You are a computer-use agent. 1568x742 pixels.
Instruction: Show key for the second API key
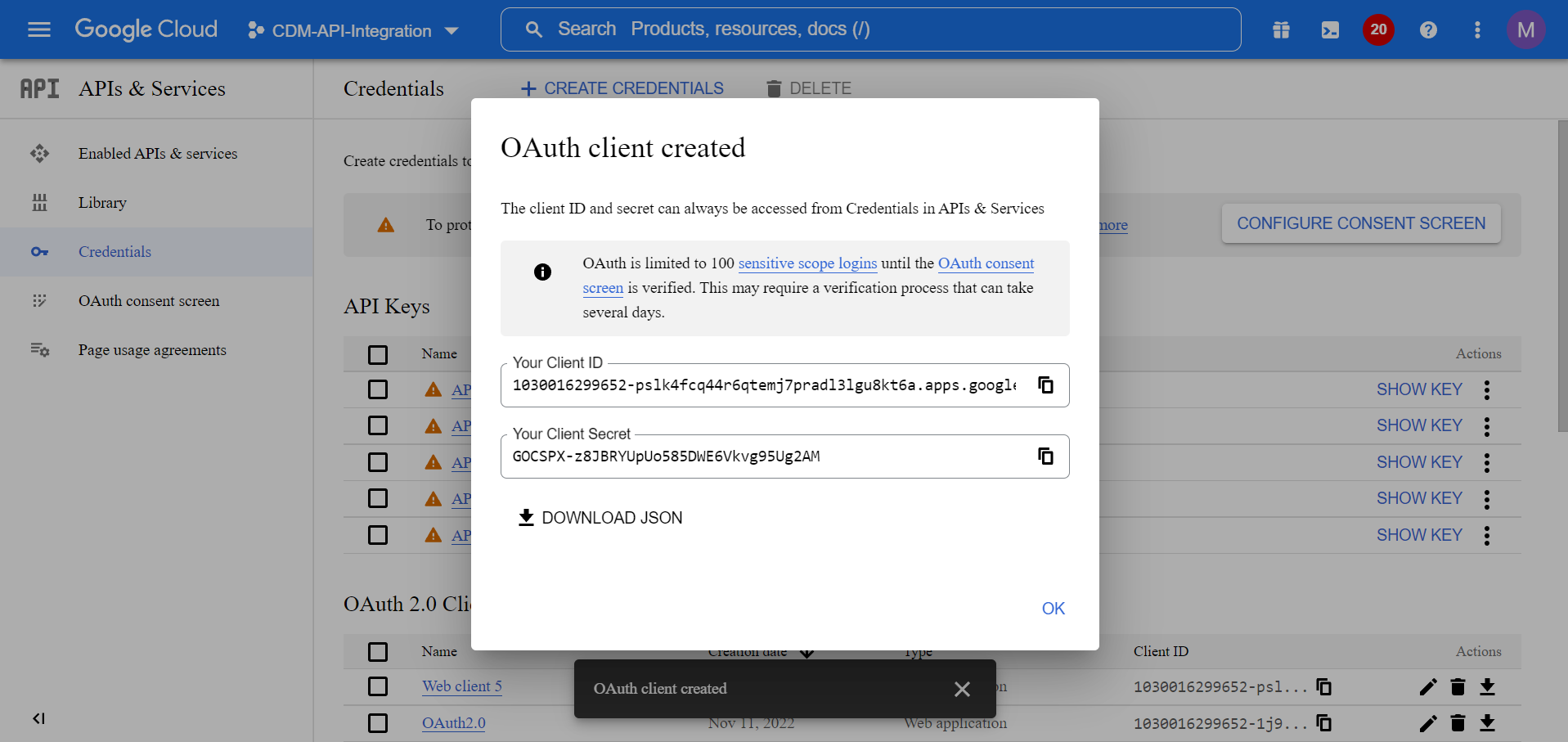1419,425
